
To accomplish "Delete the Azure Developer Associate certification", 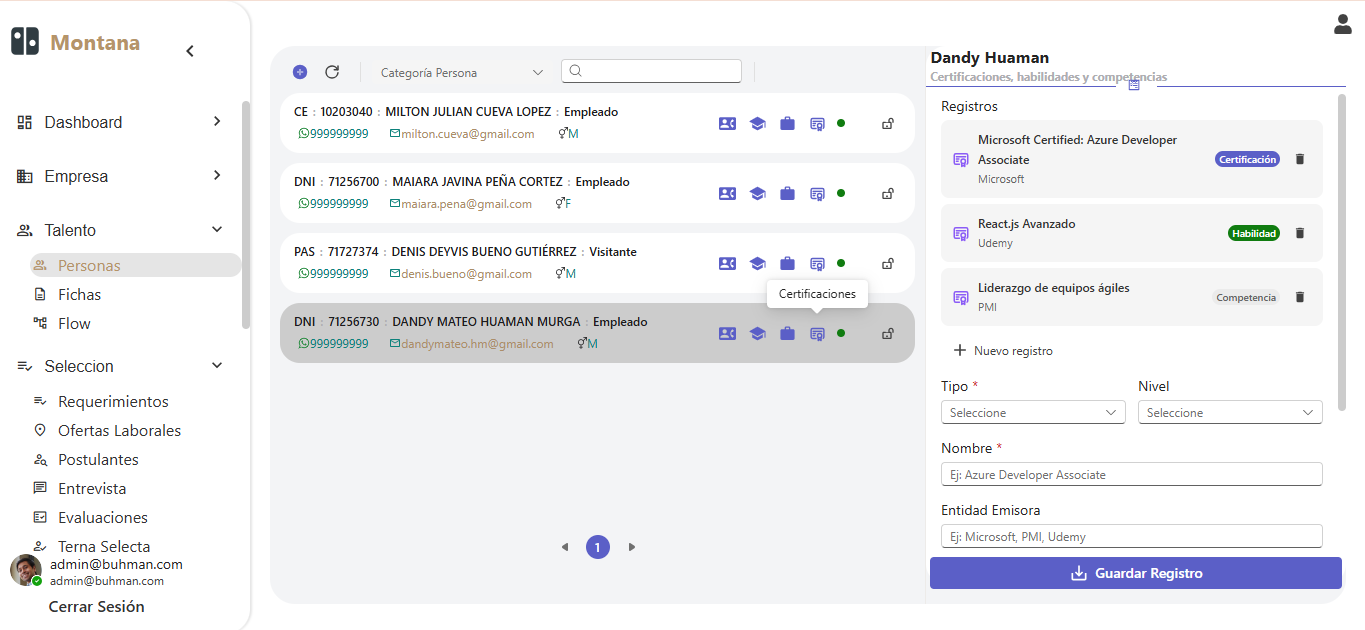I will [x=1300, y=159].
